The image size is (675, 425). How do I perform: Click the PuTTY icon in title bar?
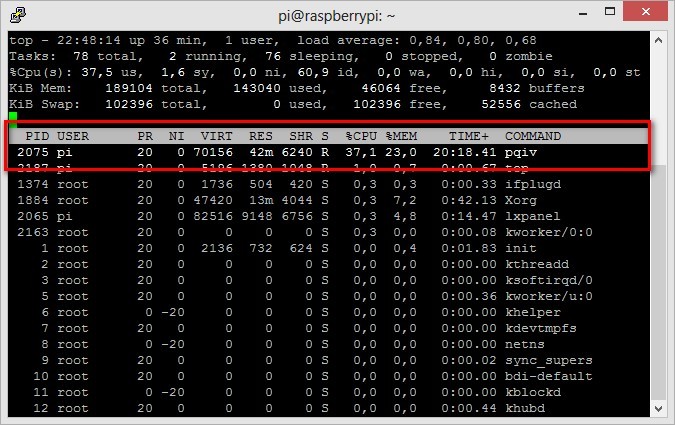(x=18, y=15)
